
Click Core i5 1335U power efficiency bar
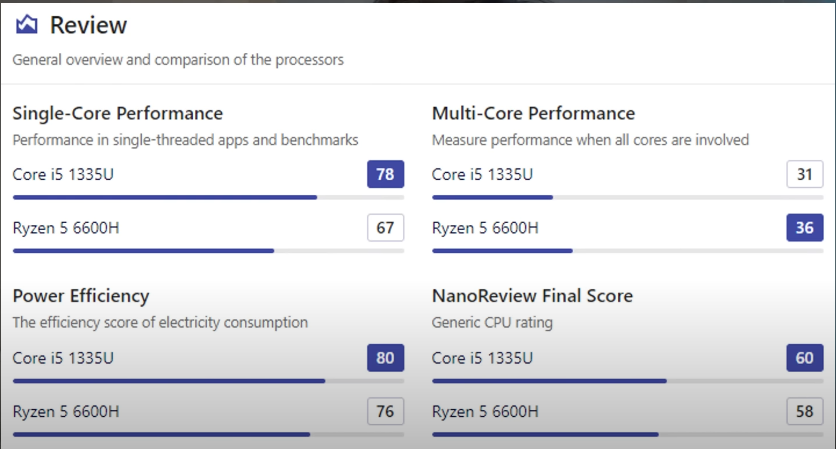(208, 381)
